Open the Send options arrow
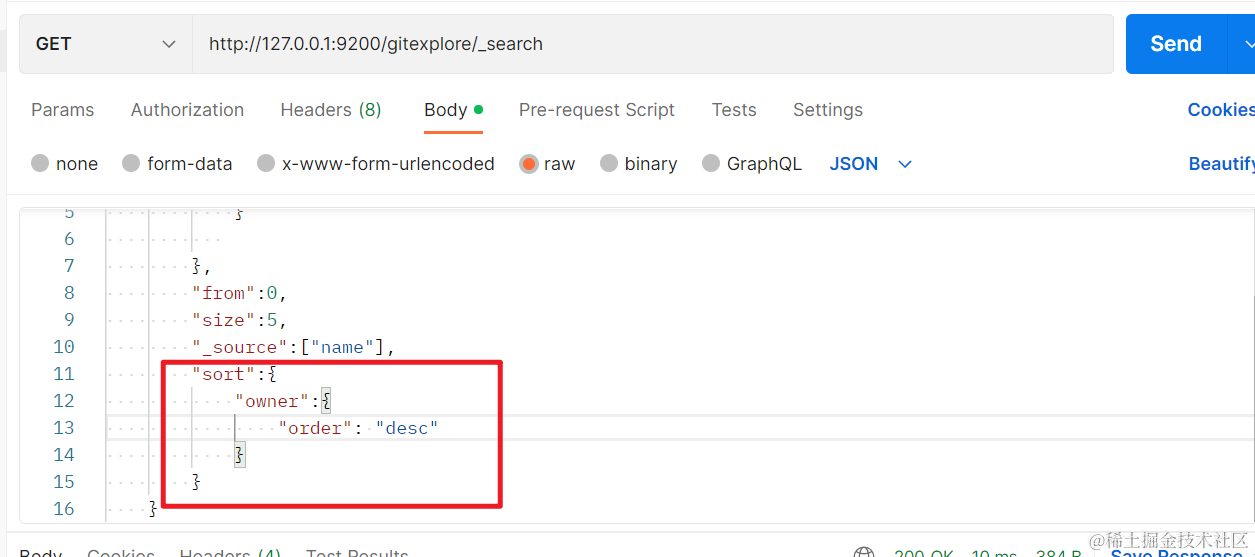Viewport: 1255px width, 557px height. pyautogui.click(x=1246, y=44)
